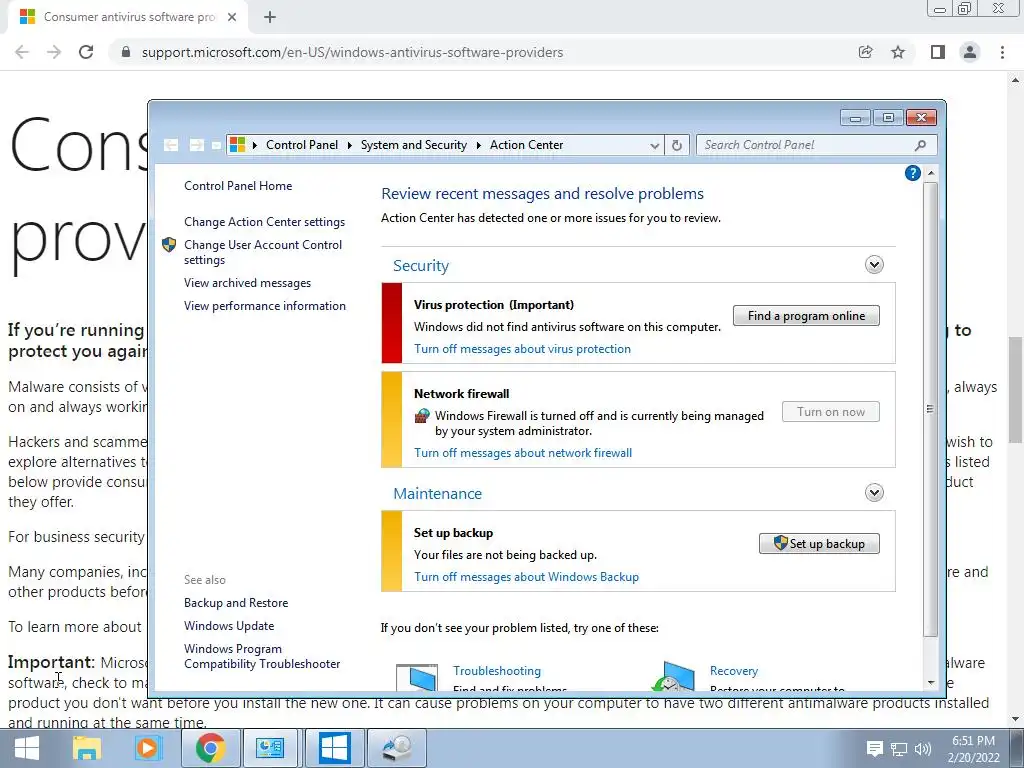Select System and Security in the breadcrumb

pos(414,145)
